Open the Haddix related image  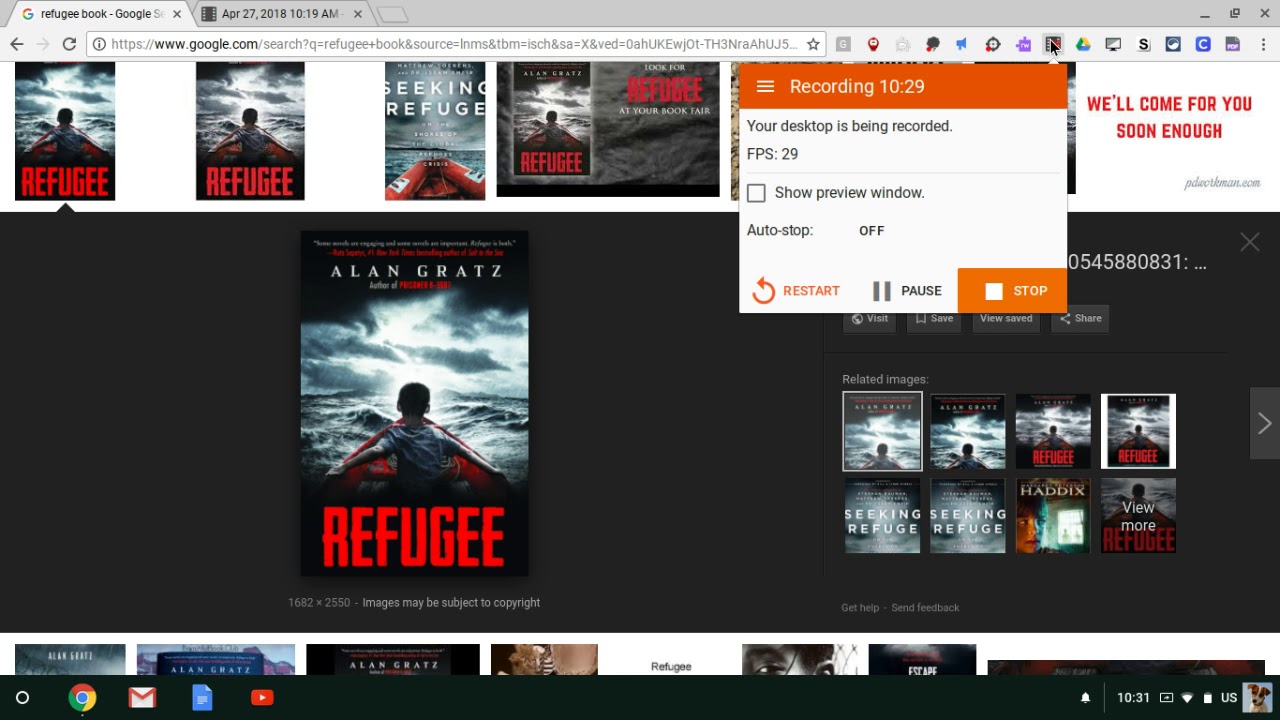point(1053,516)
